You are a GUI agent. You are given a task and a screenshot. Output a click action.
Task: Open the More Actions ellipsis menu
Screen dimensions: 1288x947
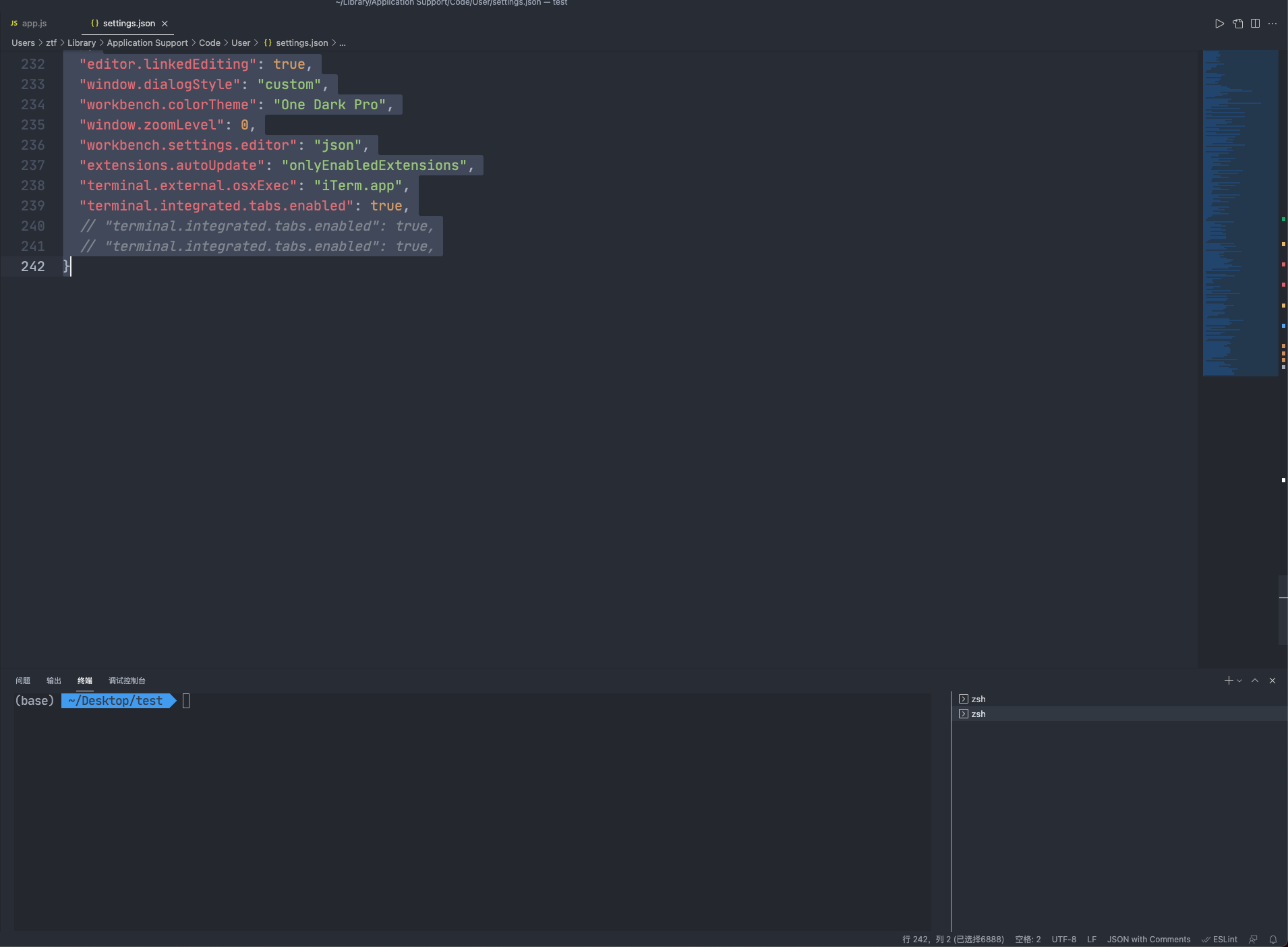(1273, 23)
